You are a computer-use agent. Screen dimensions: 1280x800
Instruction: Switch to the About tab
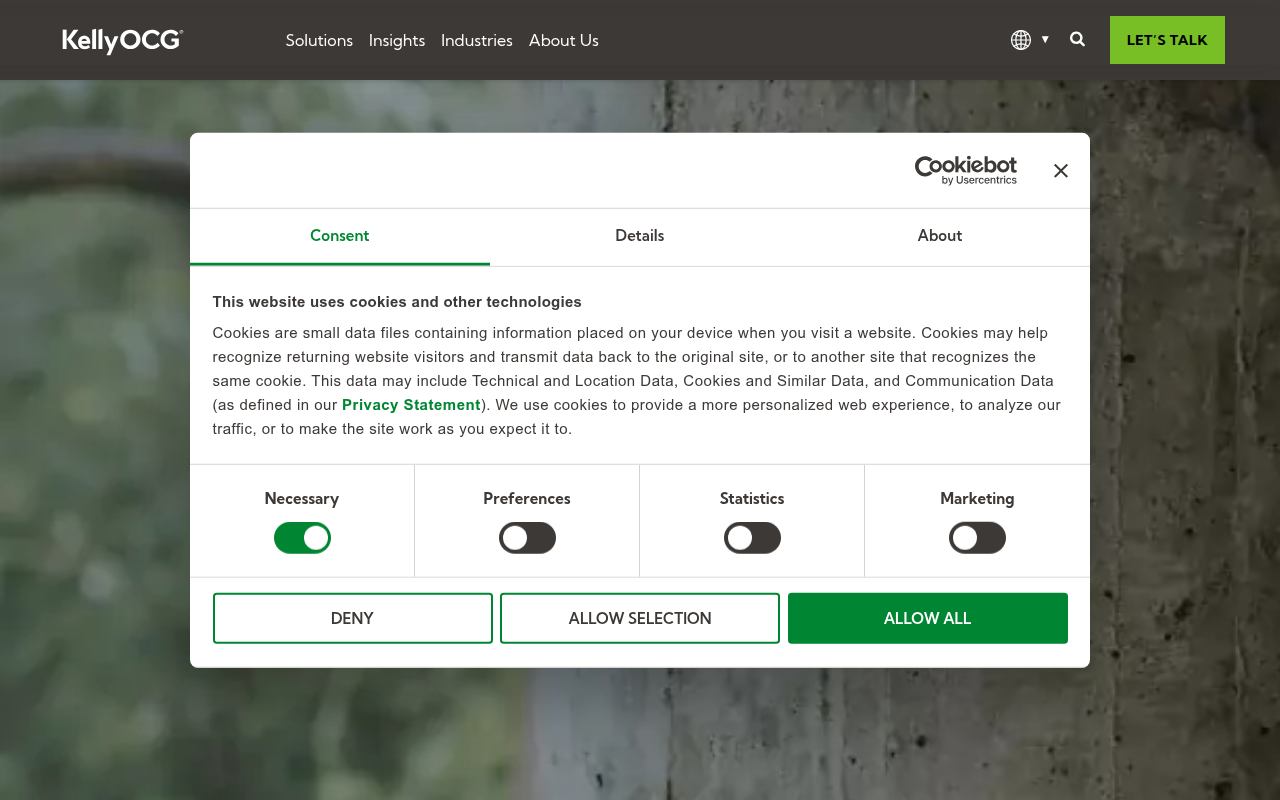pyautogui.click(x=940, y=236)
